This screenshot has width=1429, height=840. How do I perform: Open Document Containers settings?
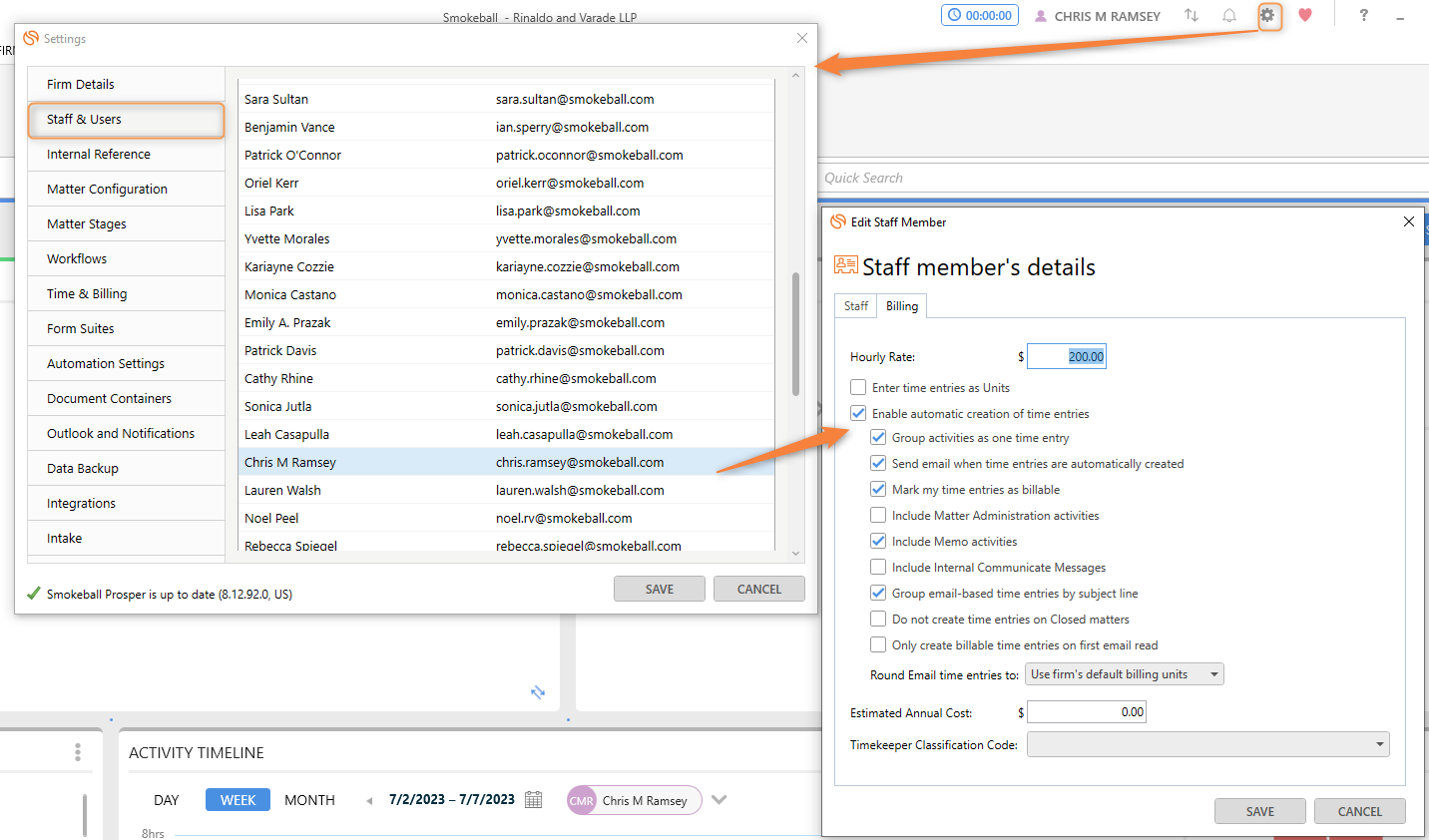pyautogui.click(x=126, y=398)
